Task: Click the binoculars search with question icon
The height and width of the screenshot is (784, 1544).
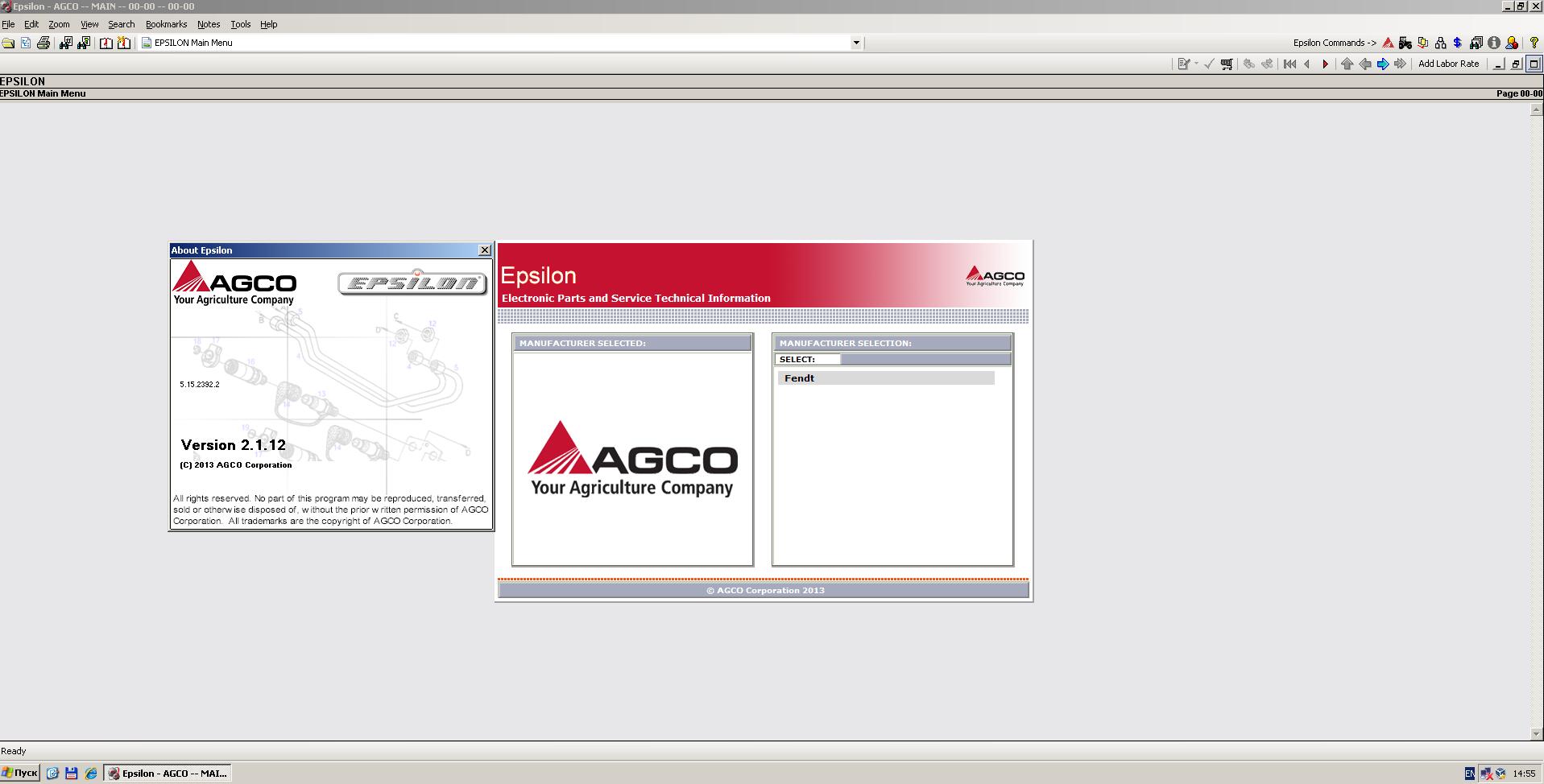Action: click(x=84, y=43)
